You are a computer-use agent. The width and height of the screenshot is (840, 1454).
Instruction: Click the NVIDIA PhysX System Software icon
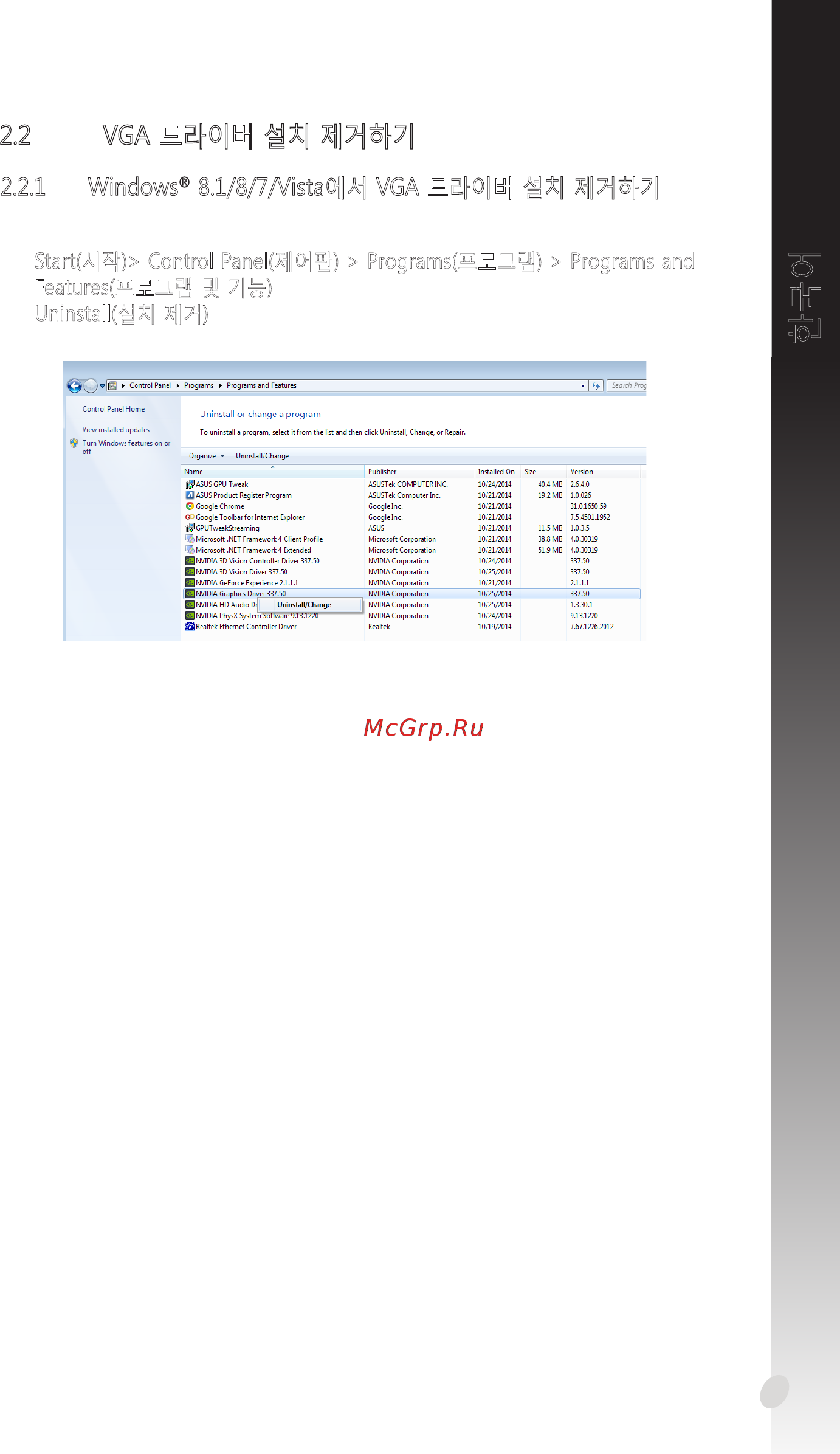pos(190,616)
